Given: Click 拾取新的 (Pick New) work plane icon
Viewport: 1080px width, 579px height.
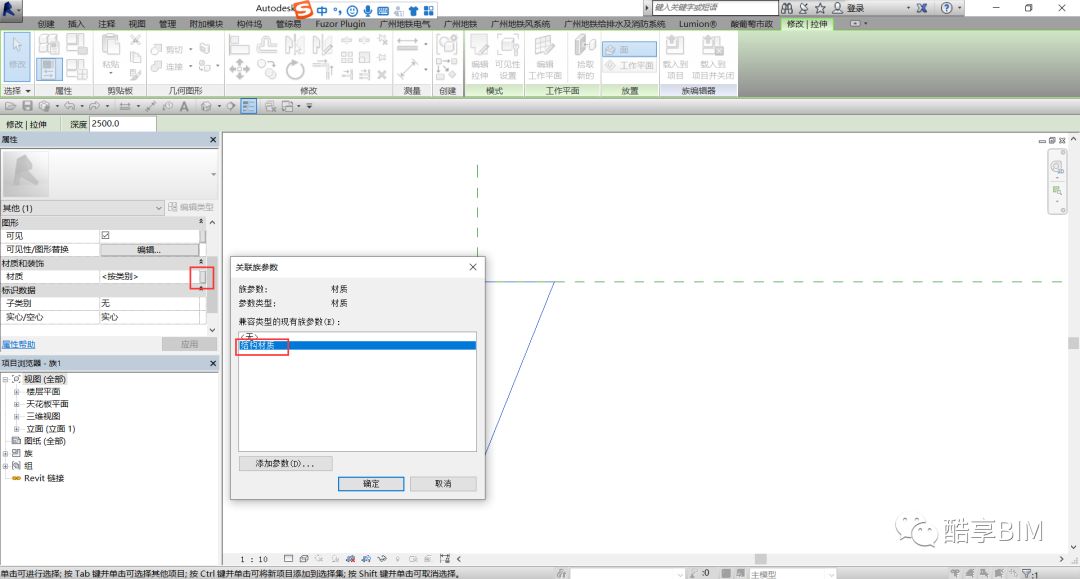Looking at the screenshot, I should point(585,56).
